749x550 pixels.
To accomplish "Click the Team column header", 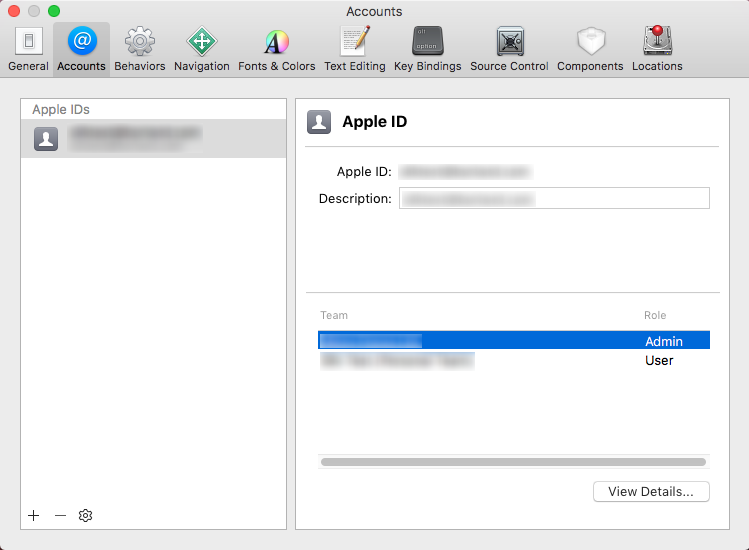I will pos(334,315).
